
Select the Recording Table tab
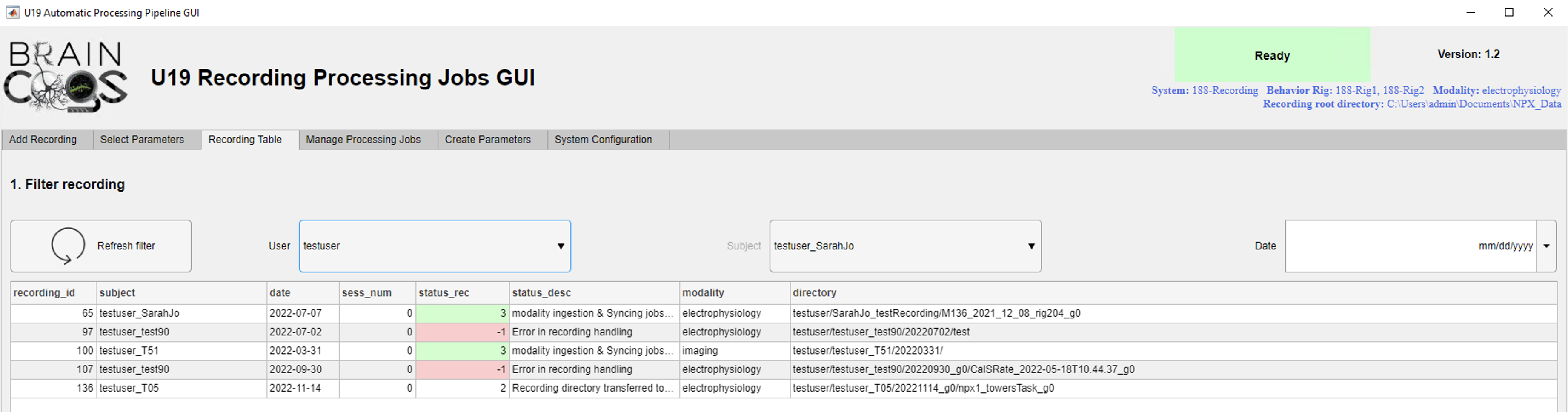(x=249, y=139)
